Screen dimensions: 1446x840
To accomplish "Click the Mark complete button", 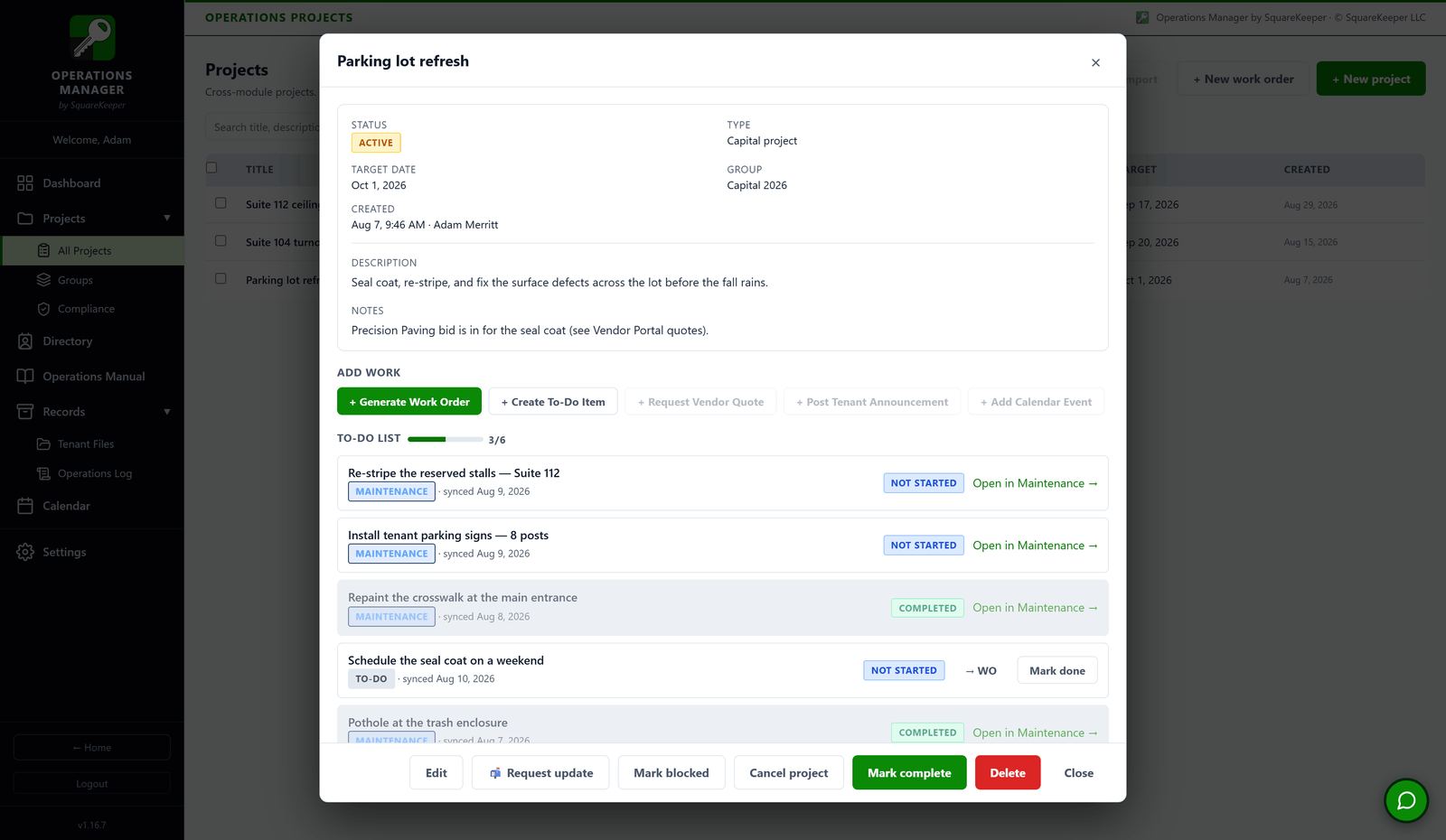I will [x=909, y=773].
